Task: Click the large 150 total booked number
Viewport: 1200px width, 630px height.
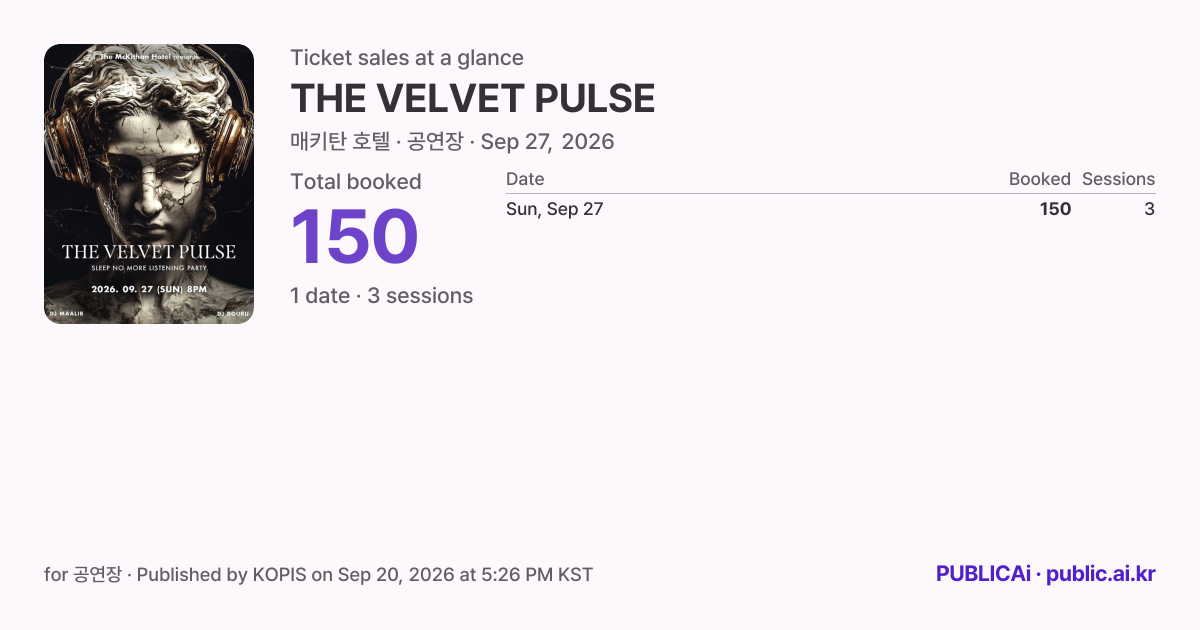Action: [x=354, y=237]
